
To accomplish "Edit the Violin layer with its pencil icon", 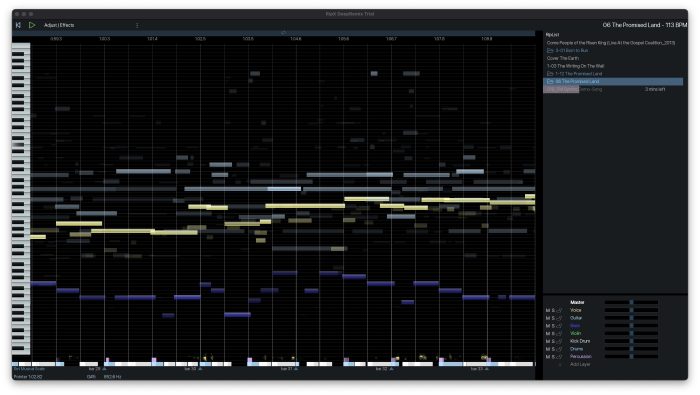I will pos(559,334).
